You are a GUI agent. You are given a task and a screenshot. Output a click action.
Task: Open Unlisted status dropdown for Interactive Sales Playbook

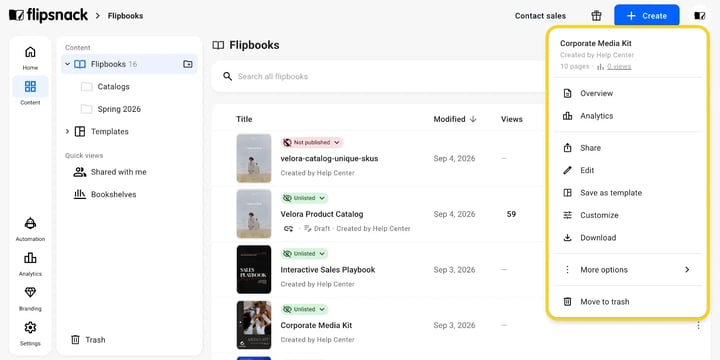tap(304, 254)
